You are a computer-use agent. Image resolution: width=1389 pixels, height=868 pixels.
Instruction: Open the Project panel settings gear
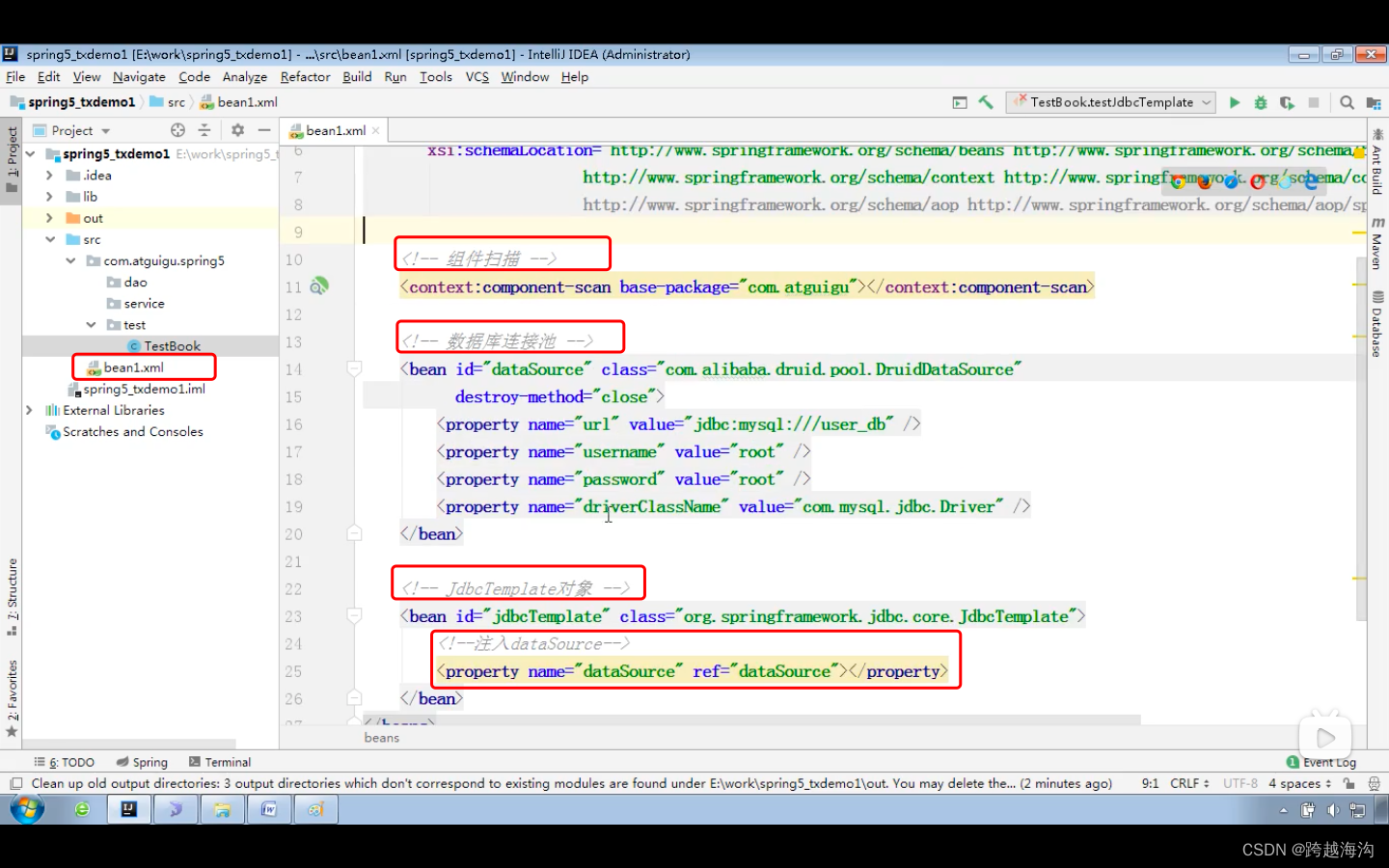point(237,130)
